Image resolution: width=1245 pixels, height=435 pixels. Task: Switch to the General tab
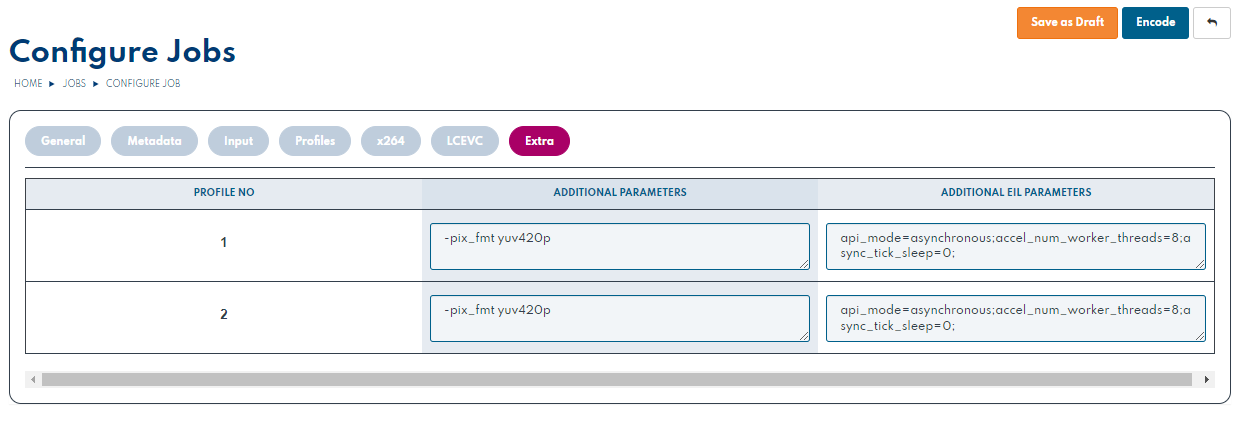pos(63,141)
